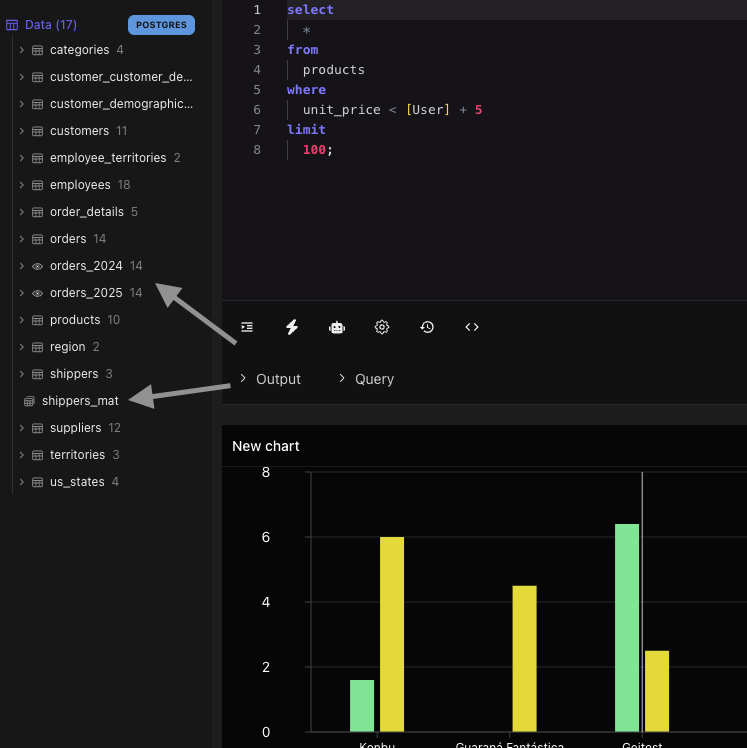Screen dimensions: 747x748
Task: Run the query with lightning bolt icon
Action: tap(292, 327)
